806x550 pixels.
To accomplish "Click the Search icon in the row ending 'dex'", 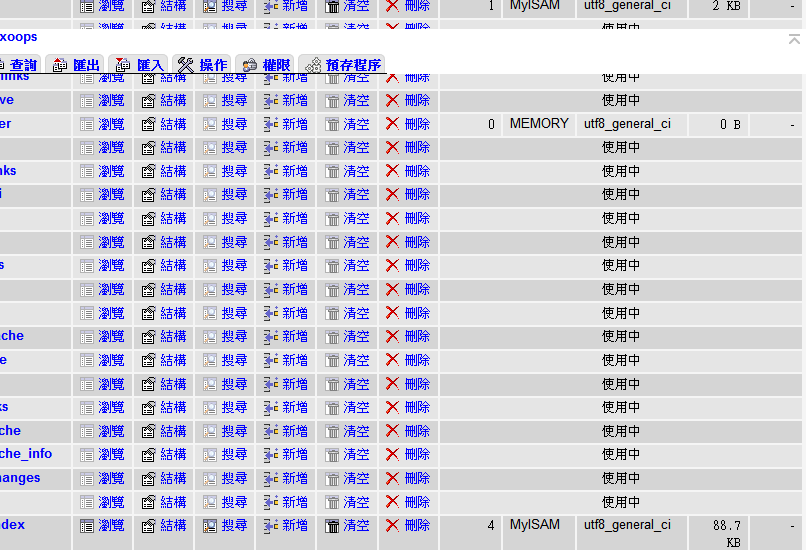I will 210,526.
